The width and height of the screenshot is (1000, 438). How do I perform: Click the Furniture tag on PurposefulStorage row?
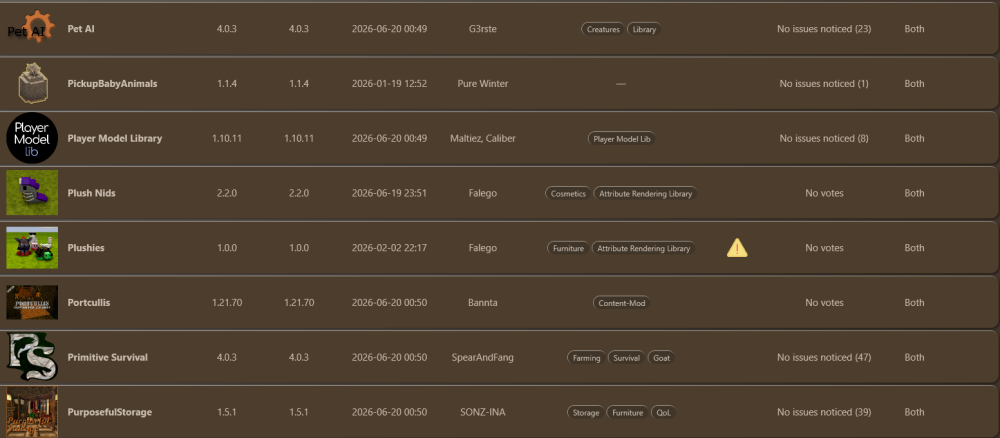click(628, 412)
